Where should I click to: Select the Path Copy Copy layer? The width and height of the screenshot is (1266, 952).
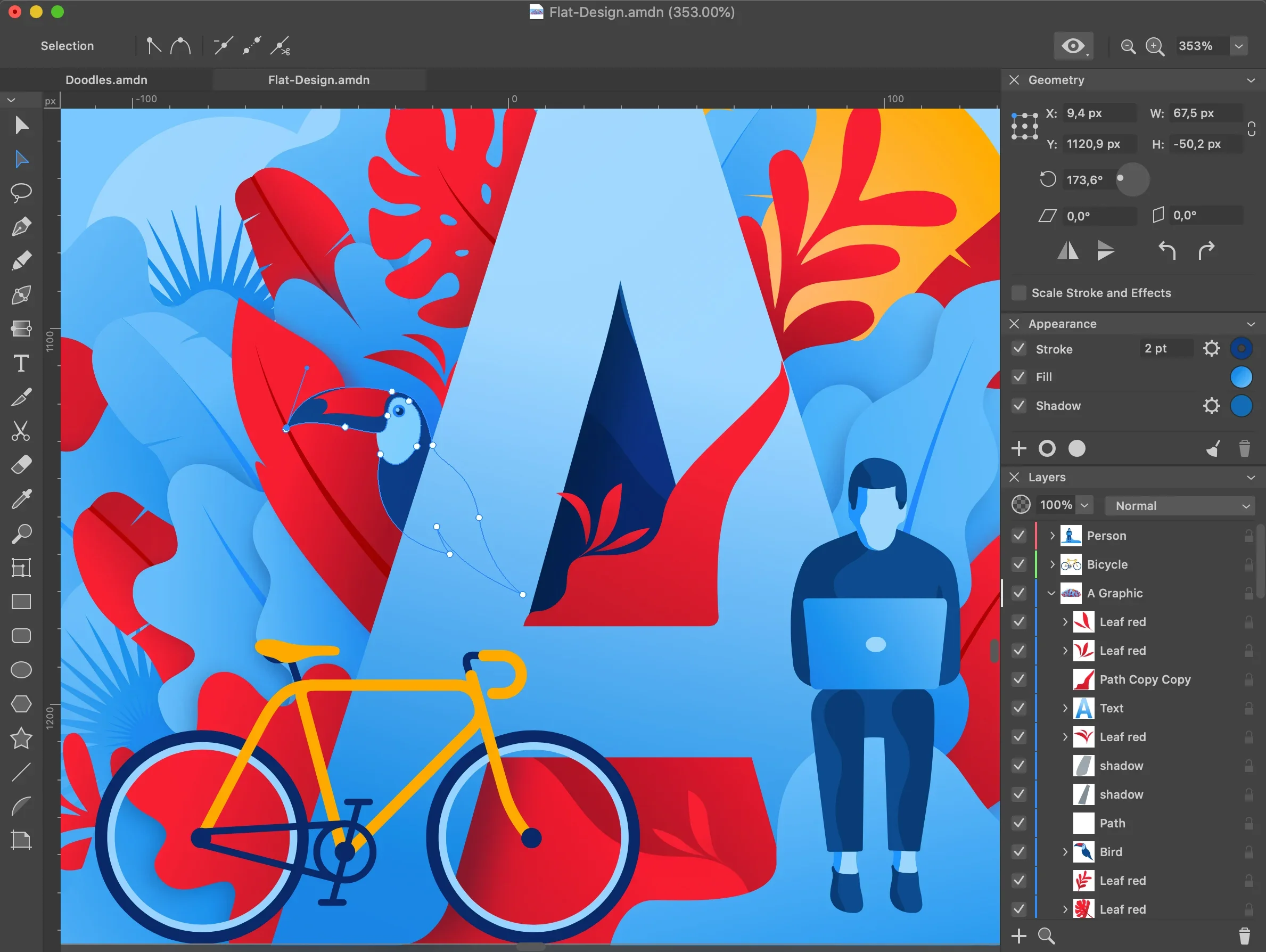pyautogui.click(x=1145, y=679)
